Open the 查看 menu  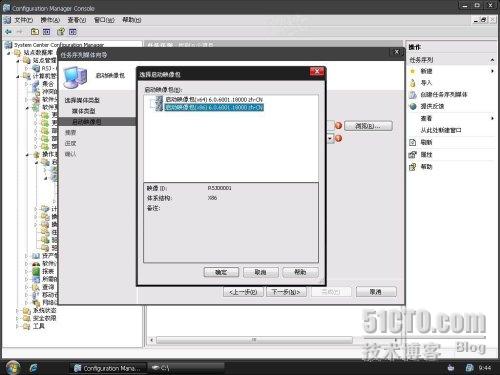pyautogui.click(x=77, y=20)
